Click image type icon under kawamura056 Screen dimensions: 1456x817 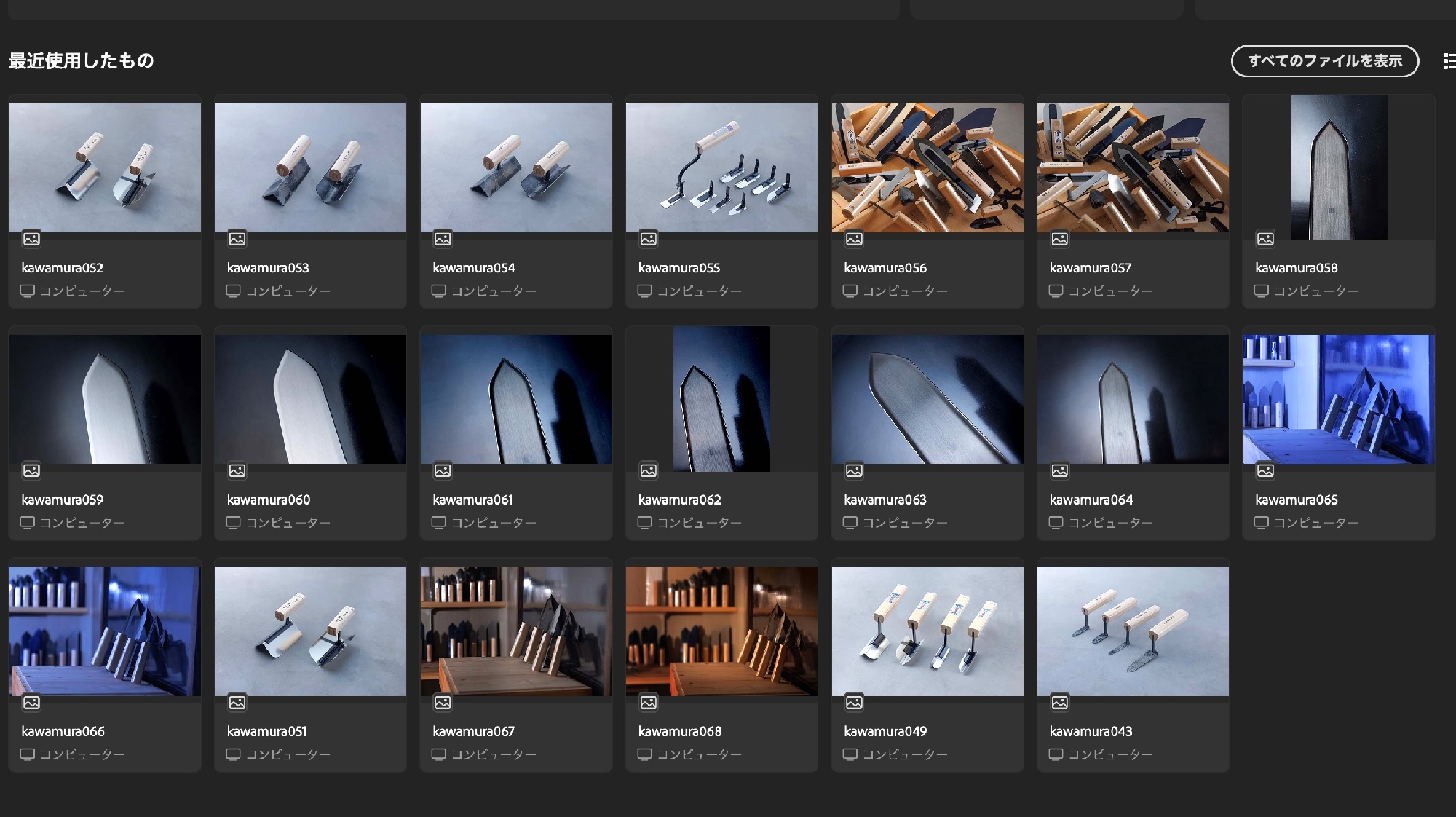point(854,239)
